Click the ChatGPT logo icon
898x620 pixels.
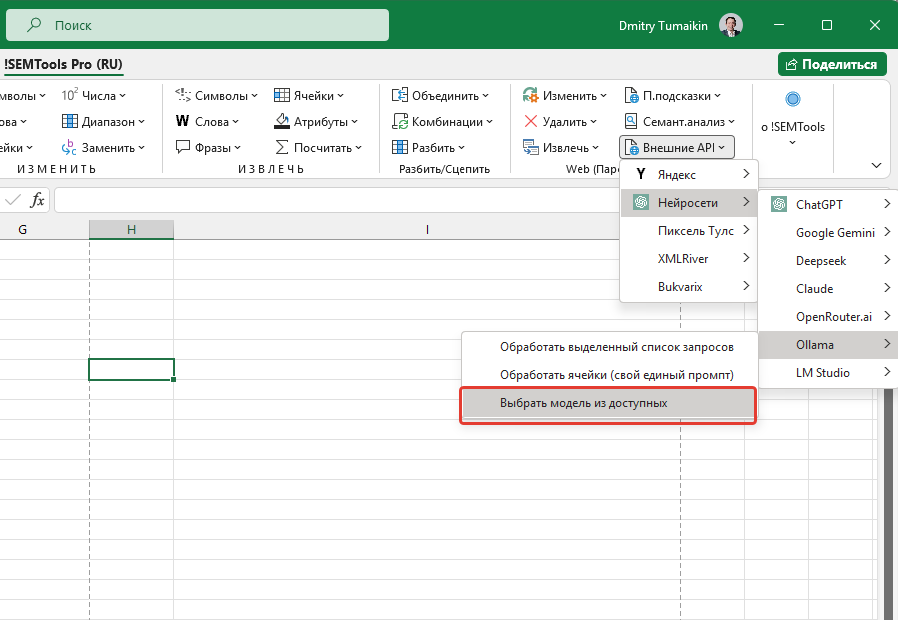click(779, 204)
